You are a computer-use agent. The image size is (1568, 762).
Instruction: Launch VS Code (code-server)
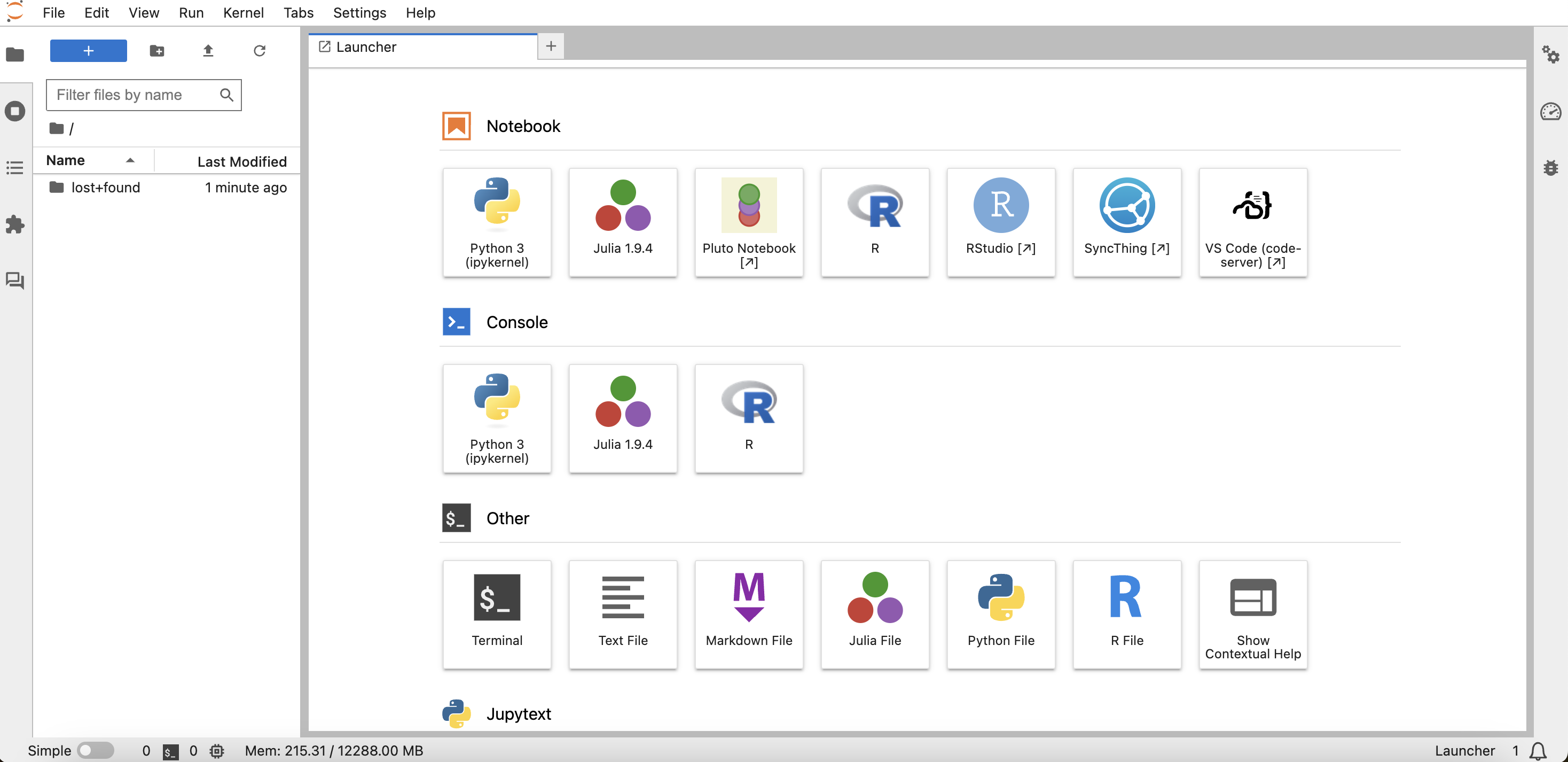1253,222
